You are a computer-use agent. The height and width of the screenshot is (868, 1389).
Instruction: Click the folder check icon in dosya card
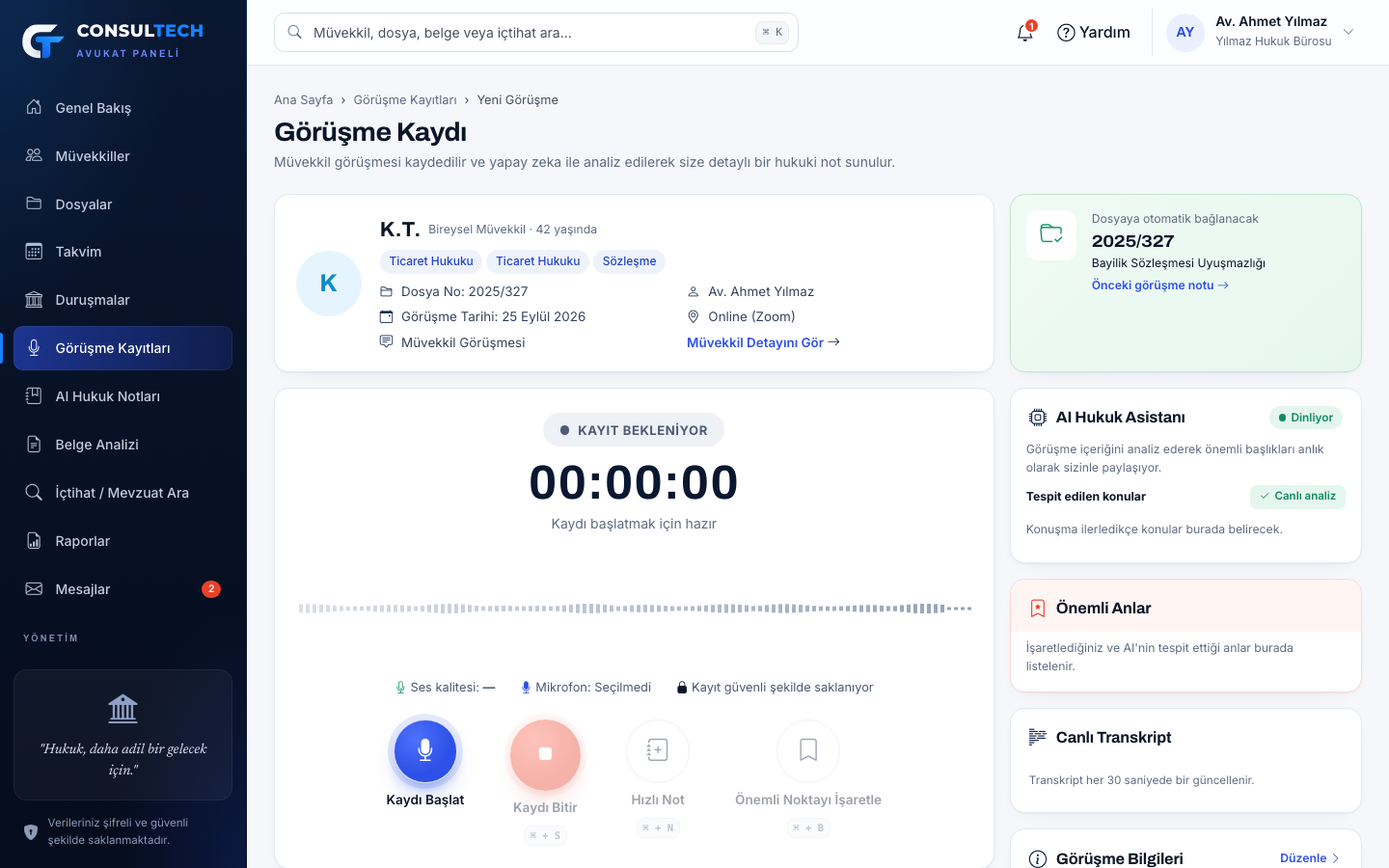click(x=1051, y=234)
